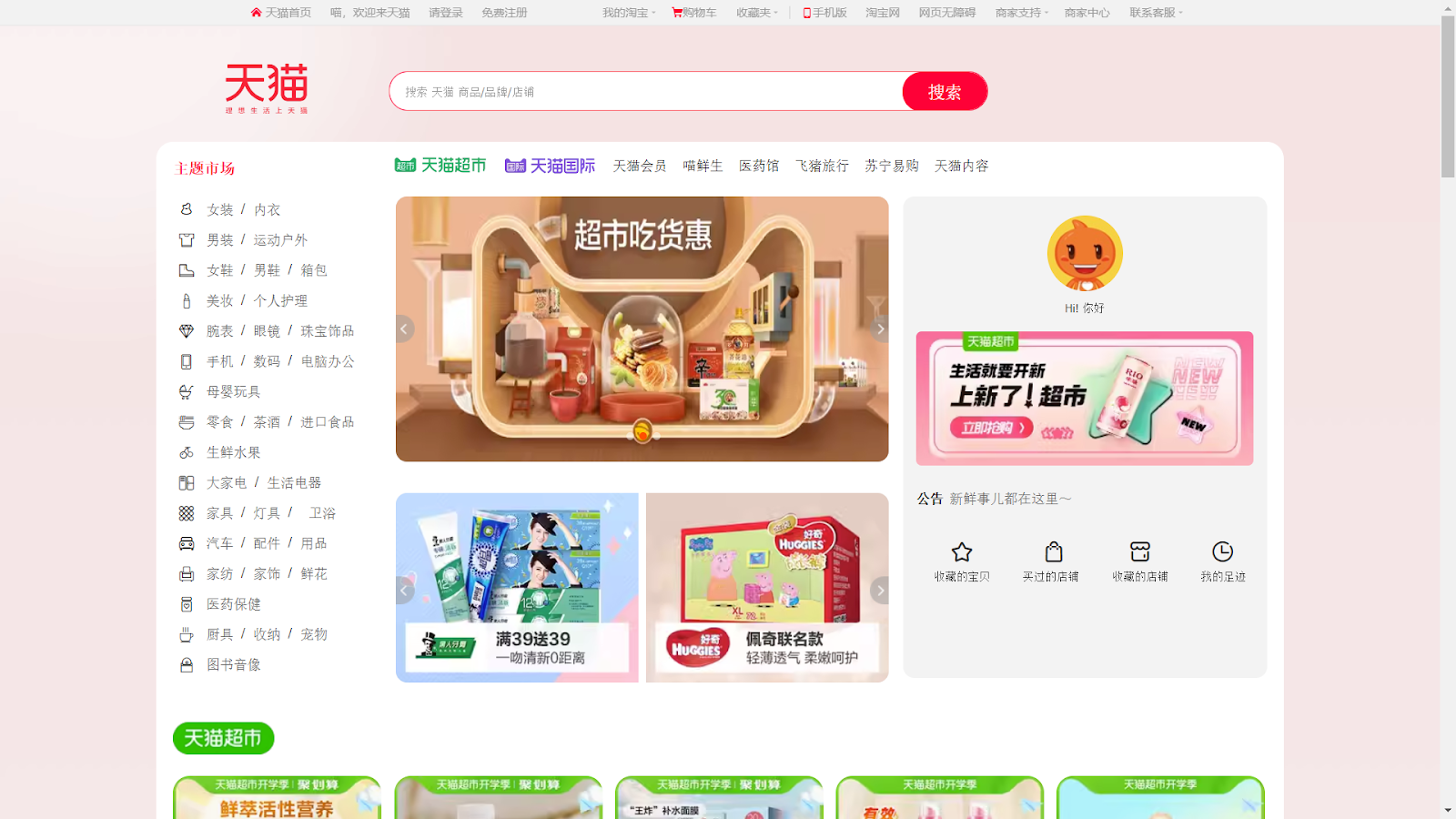Expand the 收藏夹 dropdown

click(x=757, y=13)
